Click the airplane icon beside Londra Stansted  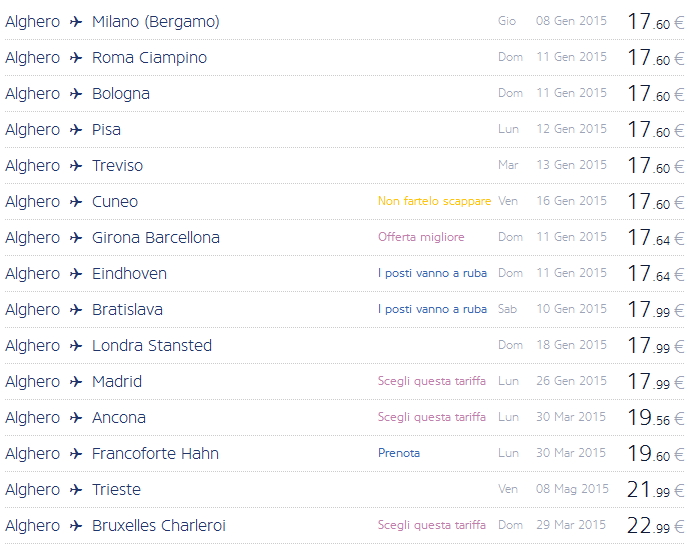pyautogui.click(x=76, y=346)
